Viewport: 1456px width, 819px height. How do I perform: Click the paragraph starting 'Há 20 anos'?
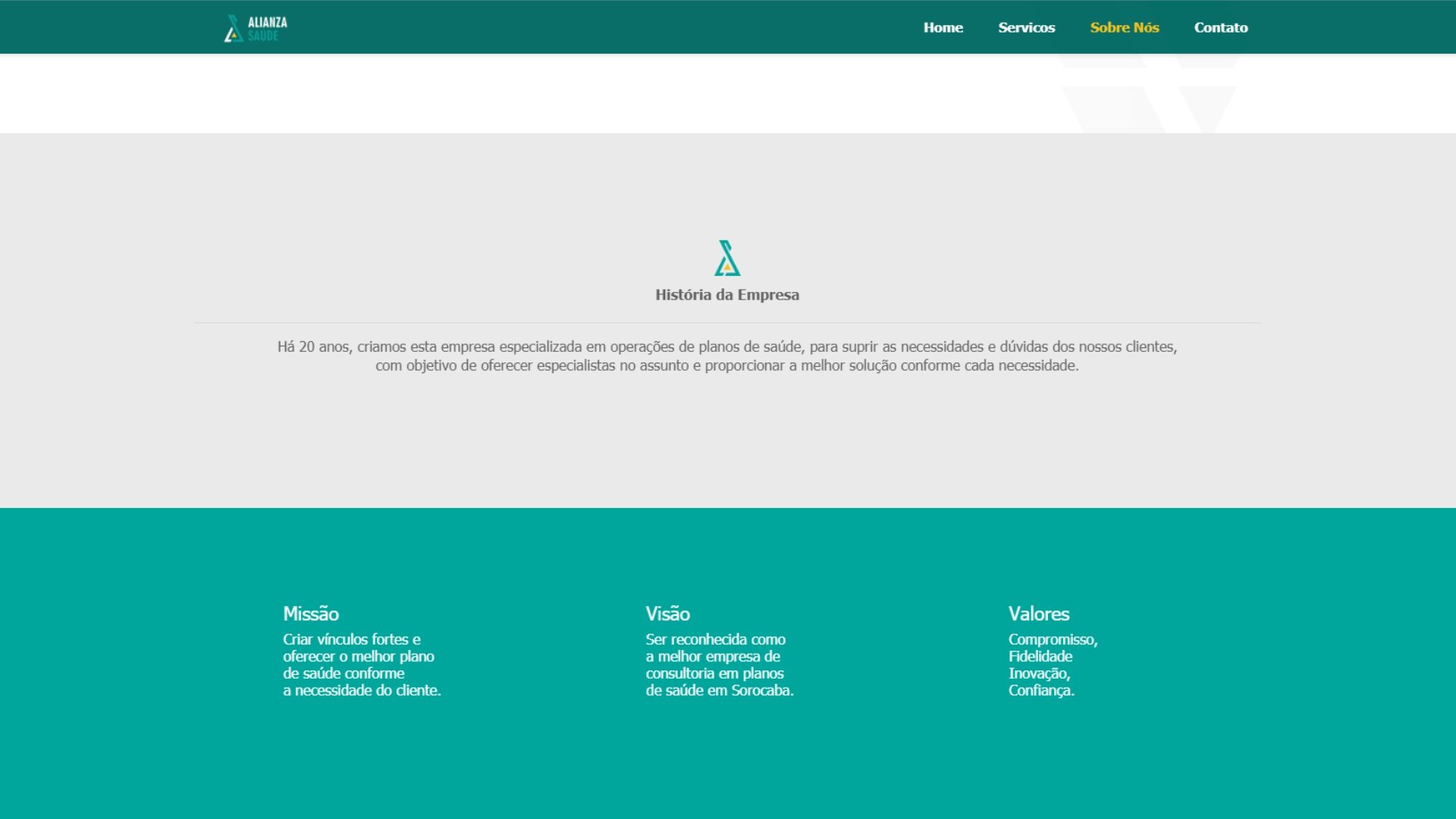(727, 356)
